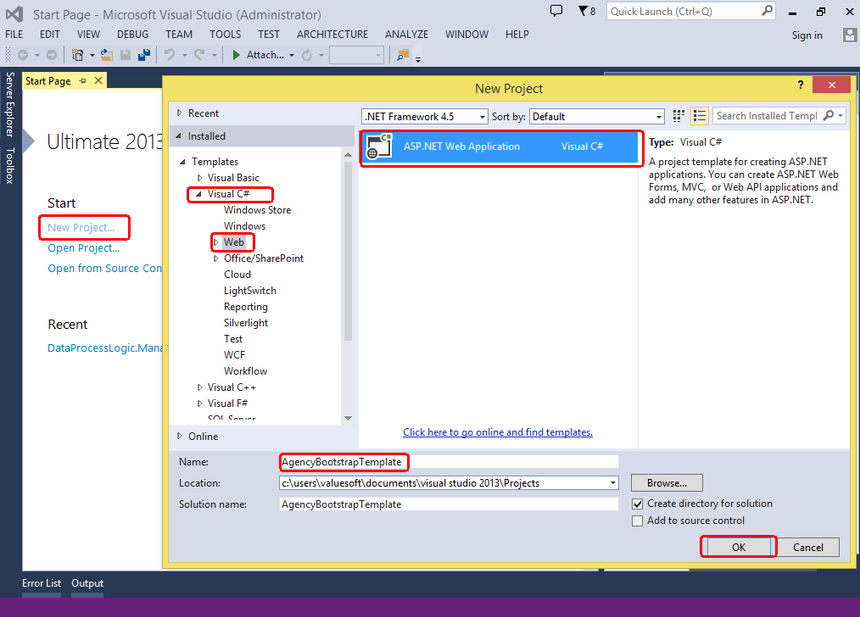
Task: Open the notifications flag icon
Action: click(x=584, y=11)
